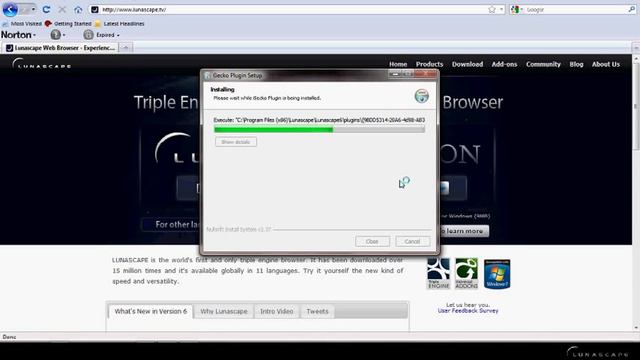Click the Norton round status icon
640x360 pixels.
tap(56, 35)
